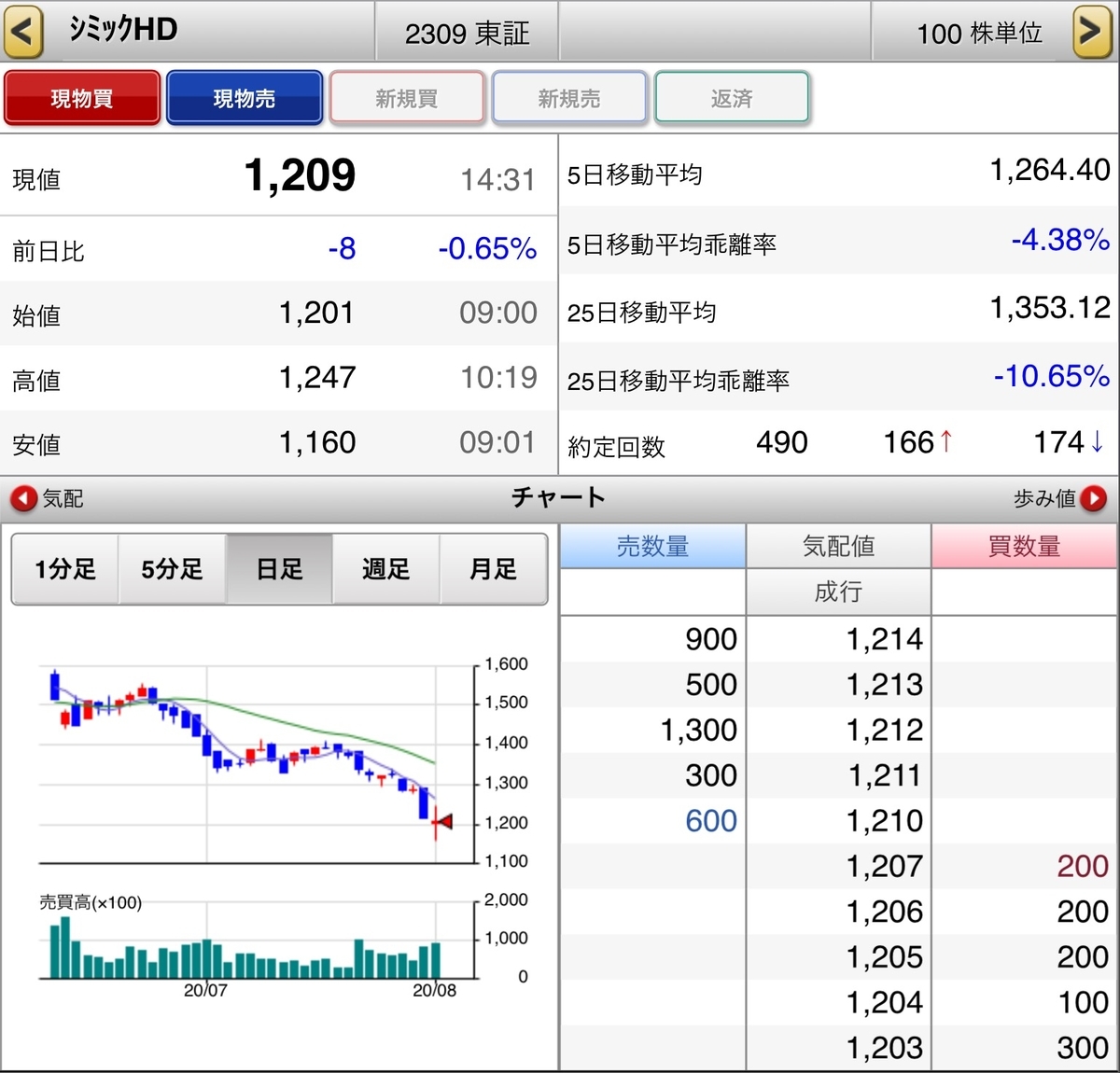Select bid price 1,205
Viewport: 1120px width, 1073px height.
click(x=884, y=957)
